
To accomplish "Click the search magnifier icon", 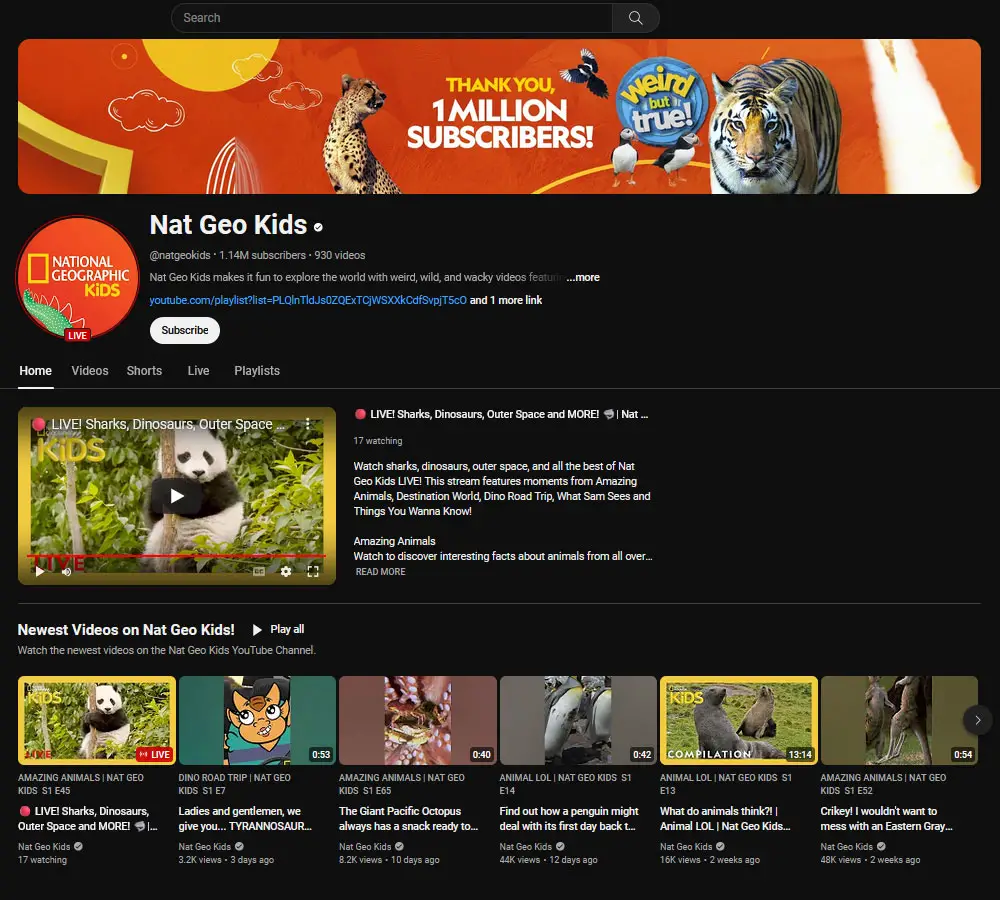I will point(636,17).
